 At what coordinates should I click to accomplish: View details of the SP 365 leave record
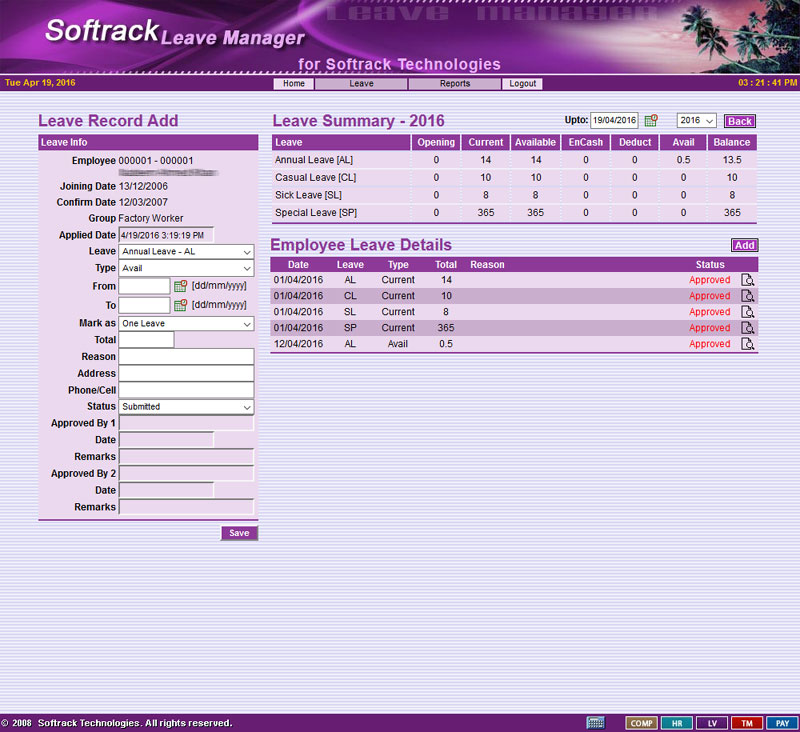pyautogui.click(x=748, y=328)
